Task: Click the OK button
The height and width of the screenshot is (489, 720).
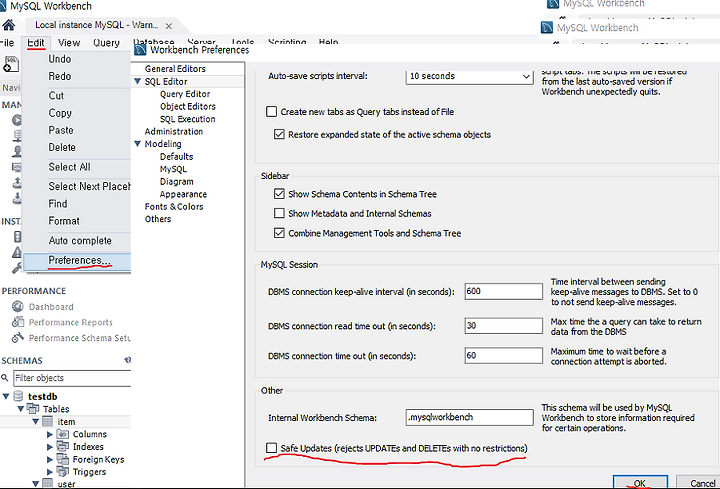Action: coord(640,482)
